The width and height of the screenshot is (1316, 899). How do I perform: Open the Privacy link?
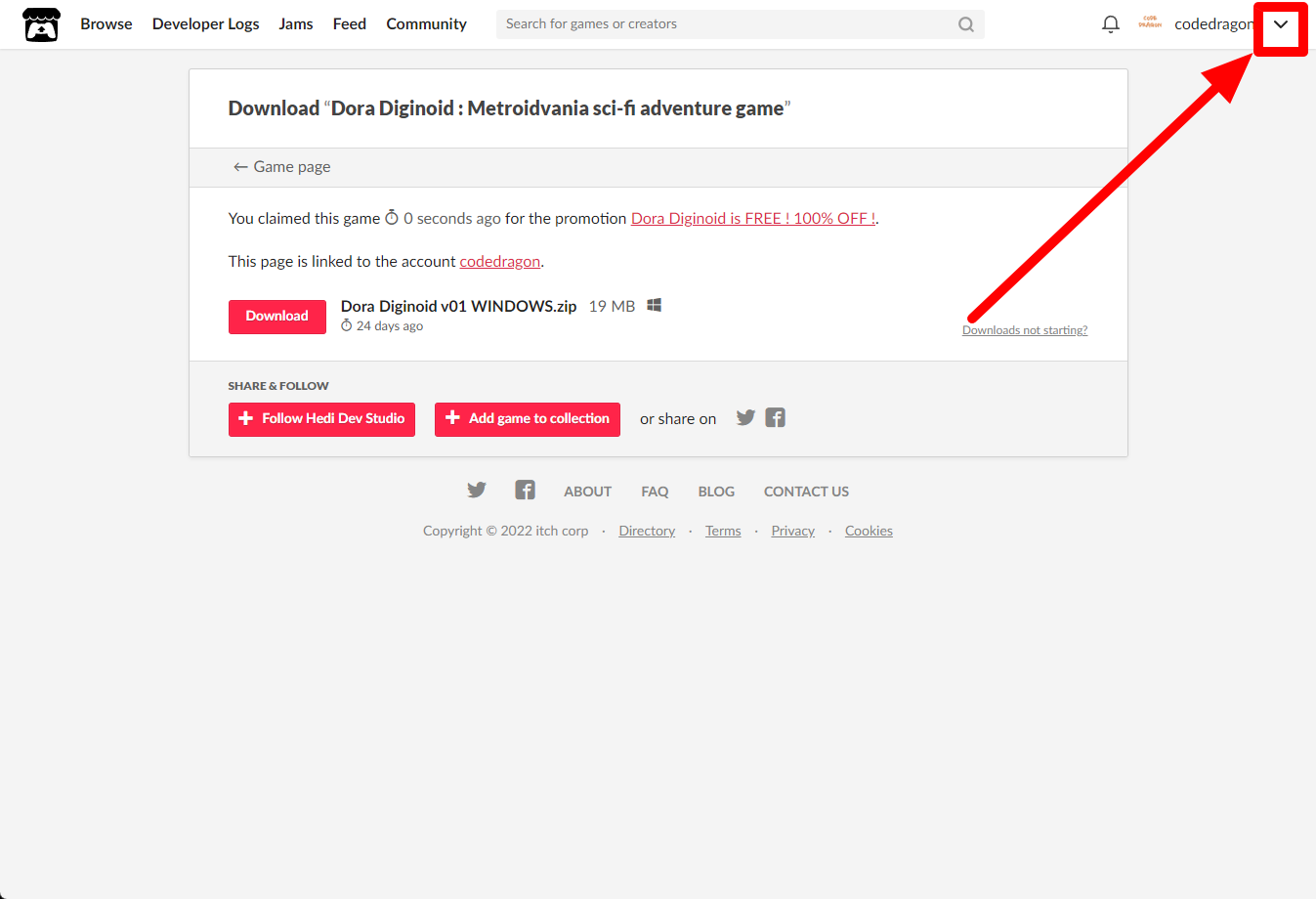pos(793,532)
